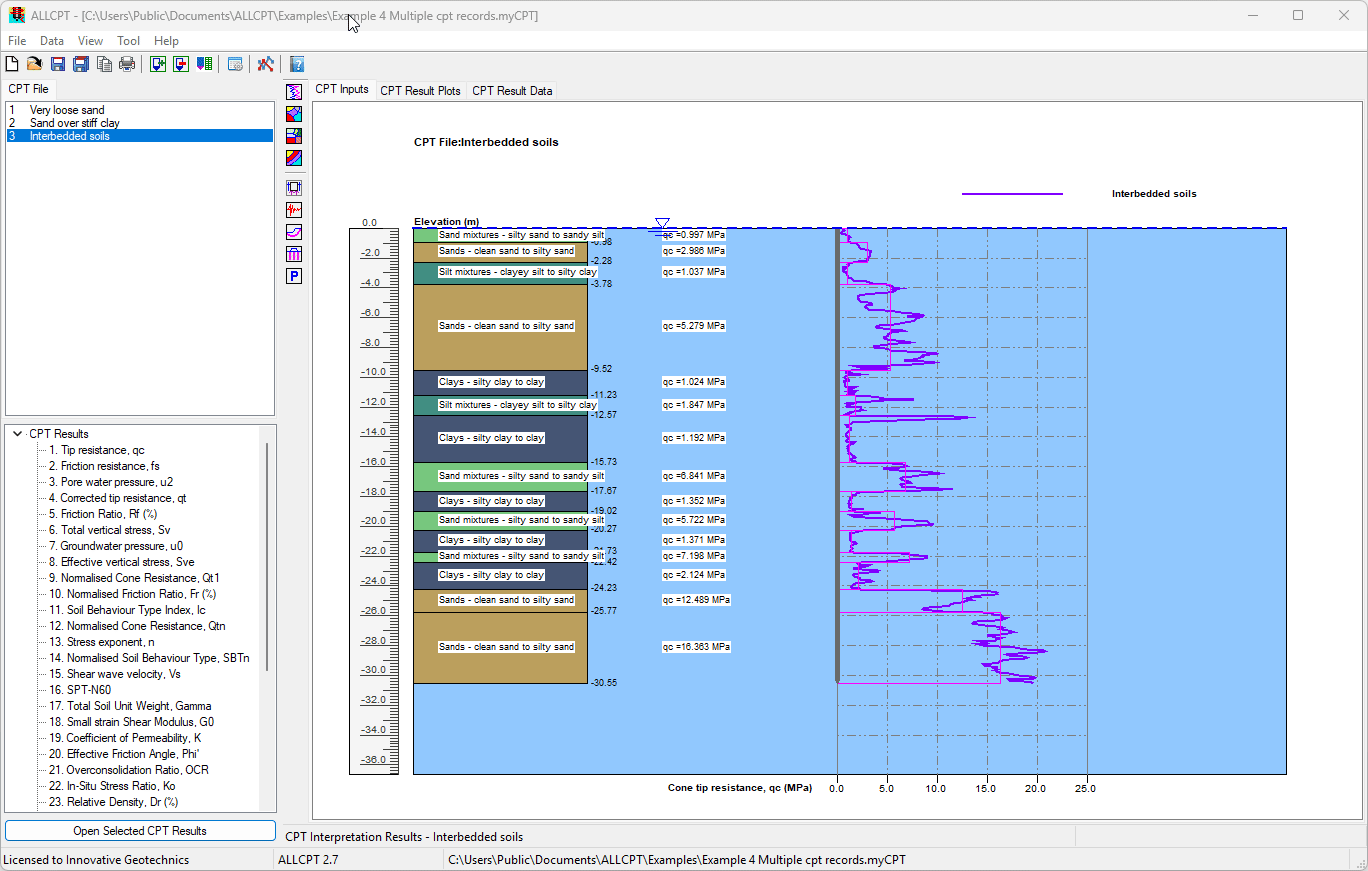Click the red-blue analysis tools icon
Viewport: 1368px width, 871px height.
(x=266, y=64)
